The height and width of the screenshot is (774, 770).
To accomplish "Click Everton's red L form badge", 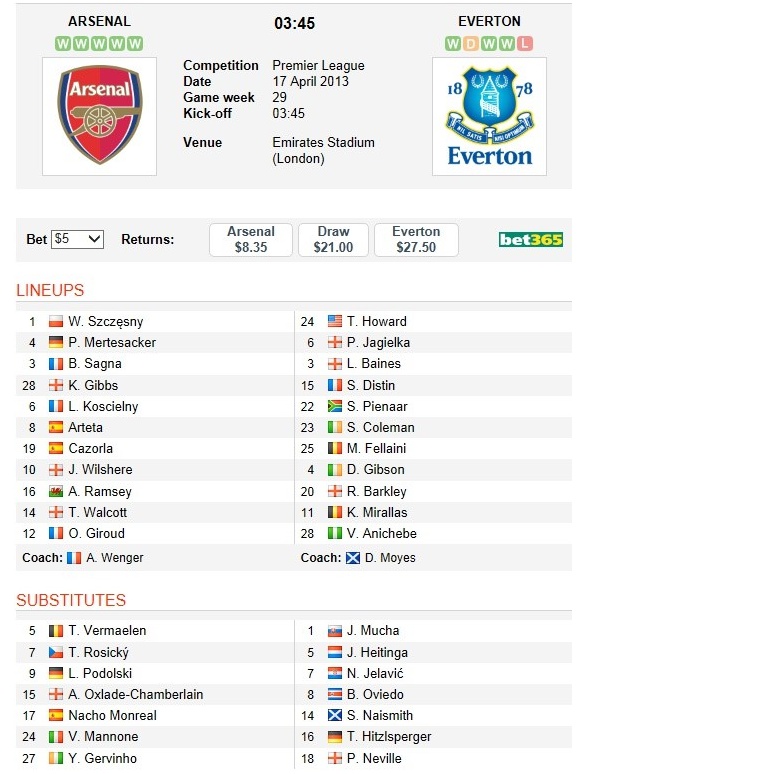I will point(525,43).
